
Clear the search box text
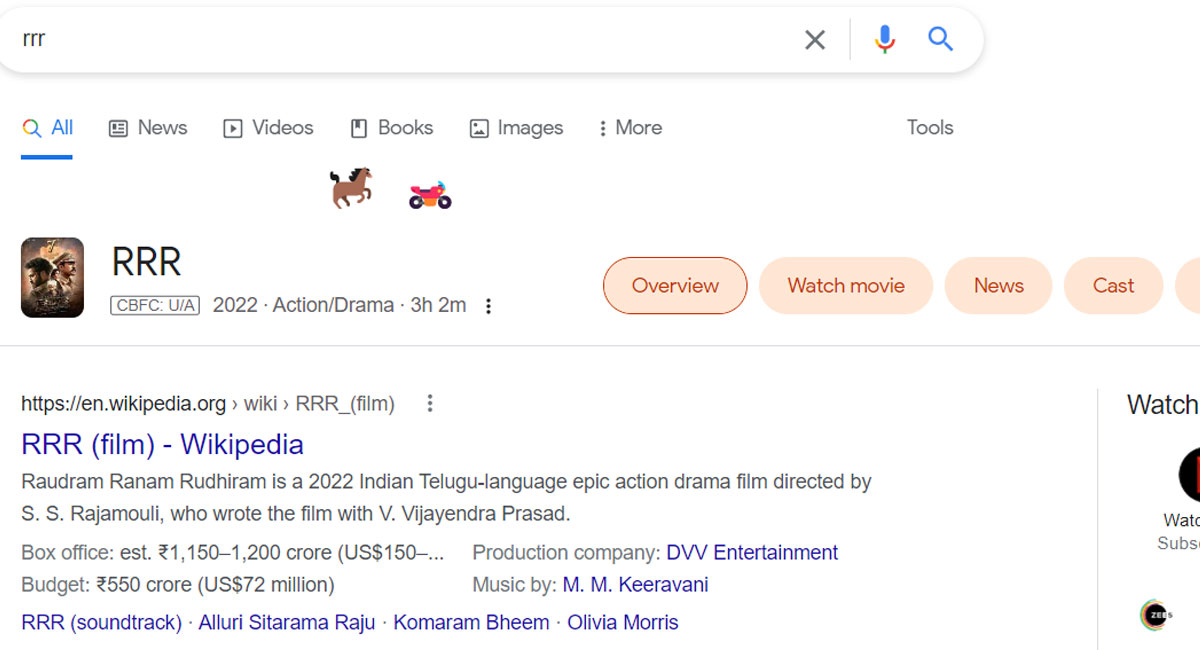coord(815,40)
